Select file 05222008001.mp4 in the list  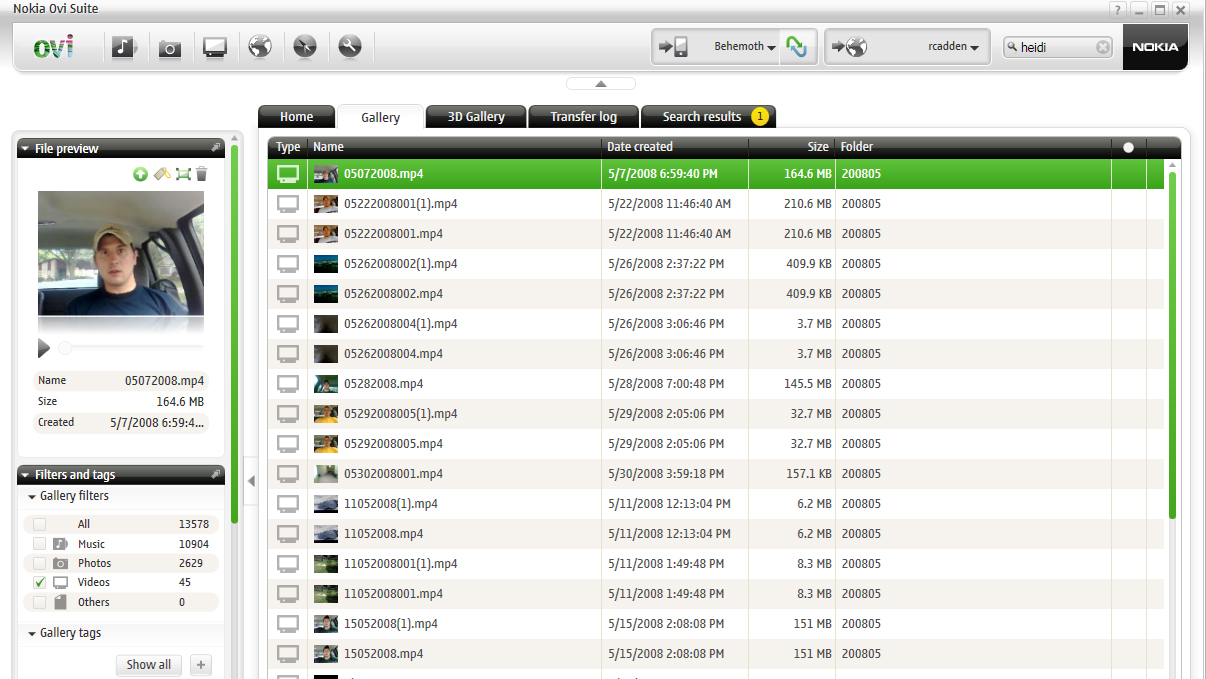coord(716,234)
